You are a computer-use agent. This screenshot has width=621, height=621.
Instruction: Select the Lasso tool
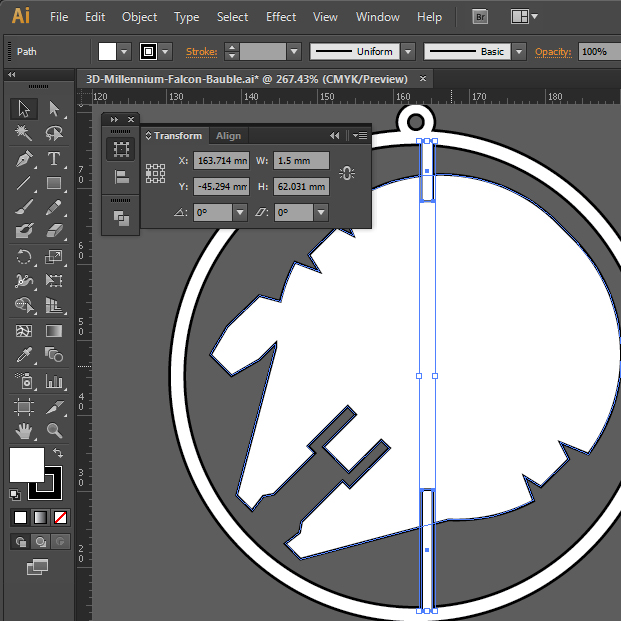pos(54,133)
